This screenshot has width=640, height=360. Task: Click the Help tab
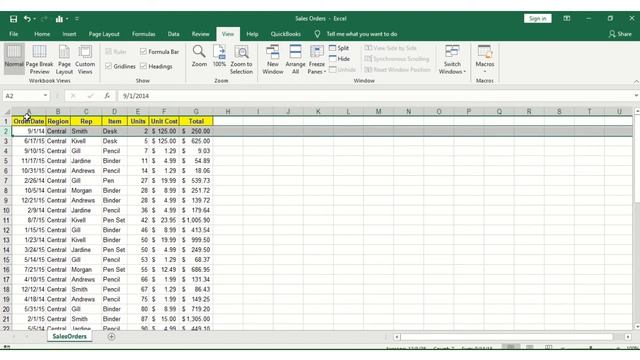(252, 34)
